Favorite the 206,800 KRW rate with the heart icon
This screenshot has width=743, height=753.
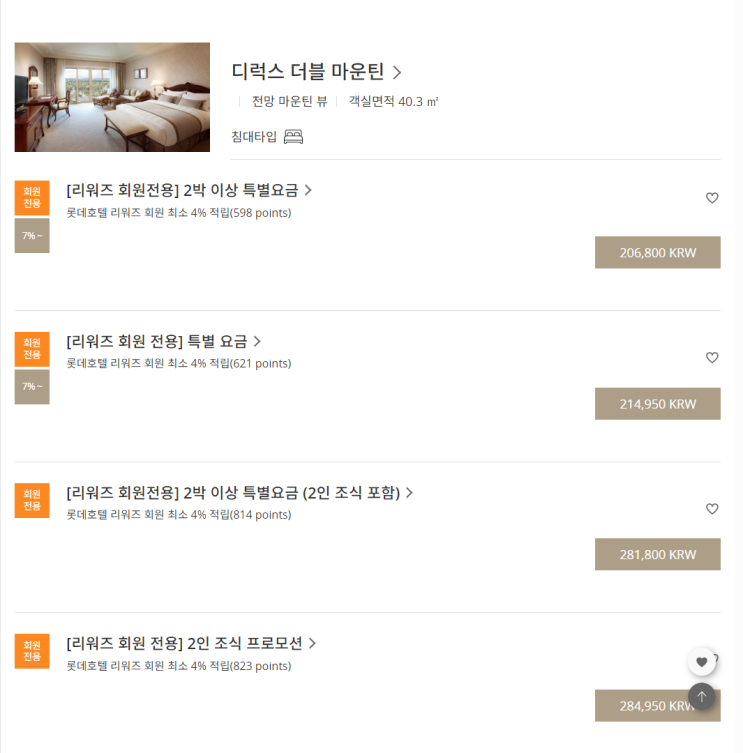click(x=712, y=198)
